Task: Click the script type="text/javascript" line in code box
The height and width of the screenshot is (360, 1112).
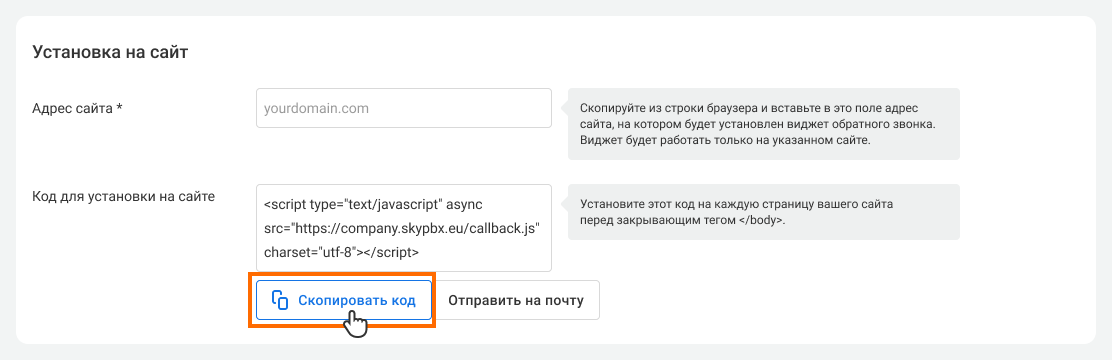Action: 373,205
